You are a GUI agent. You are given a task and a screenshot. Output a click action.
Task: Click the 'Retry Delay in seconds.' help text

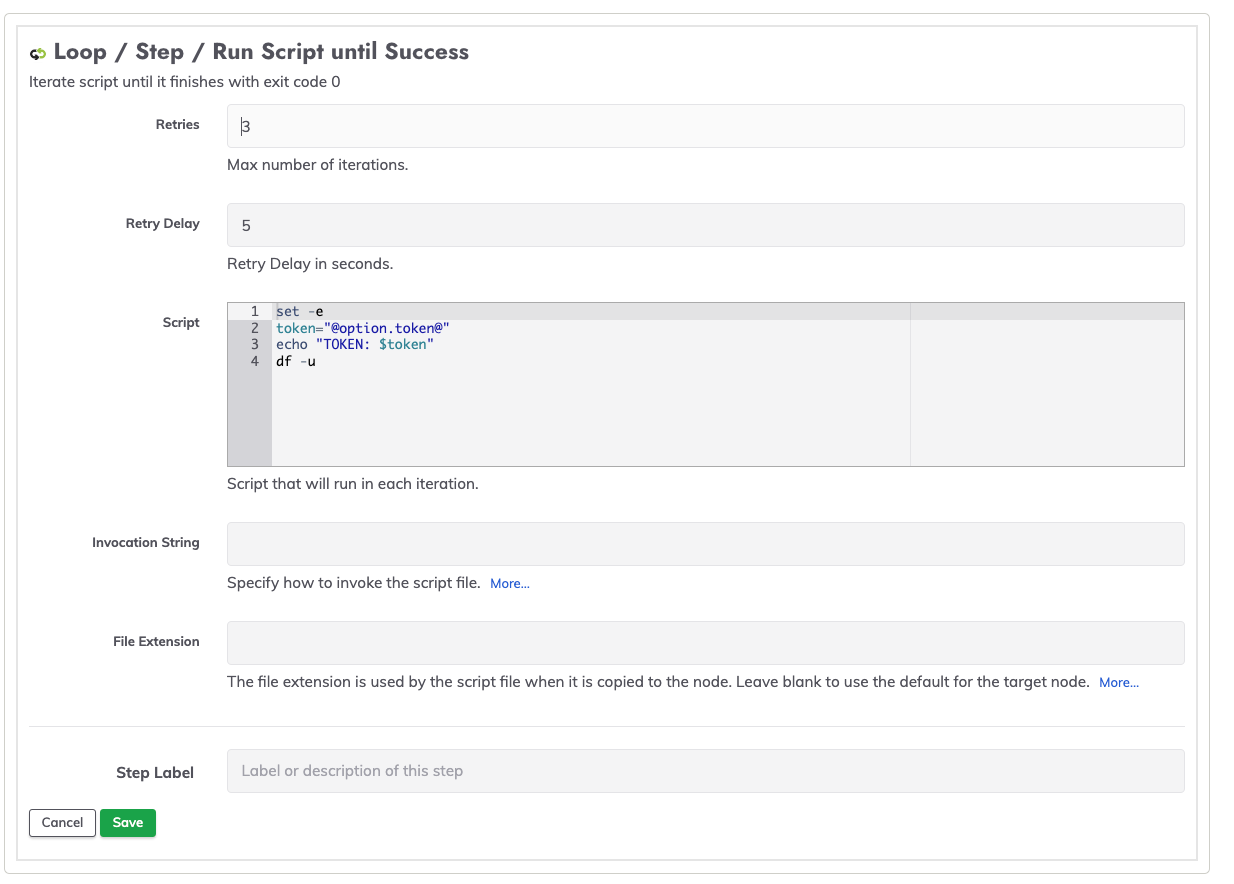coord(310,264)
